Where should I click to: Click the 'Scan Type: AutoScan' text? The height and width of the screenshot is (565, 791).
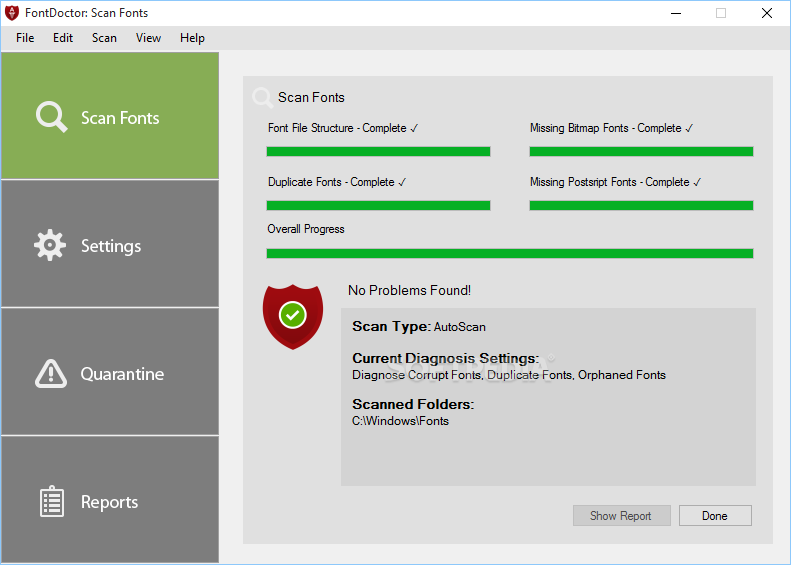tap(419, 327)
